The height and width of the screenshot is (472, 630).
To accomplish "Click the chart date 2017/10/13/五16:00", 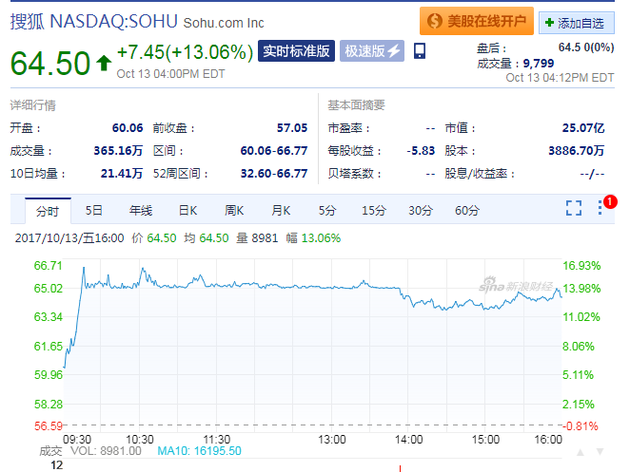I will 70,238.
